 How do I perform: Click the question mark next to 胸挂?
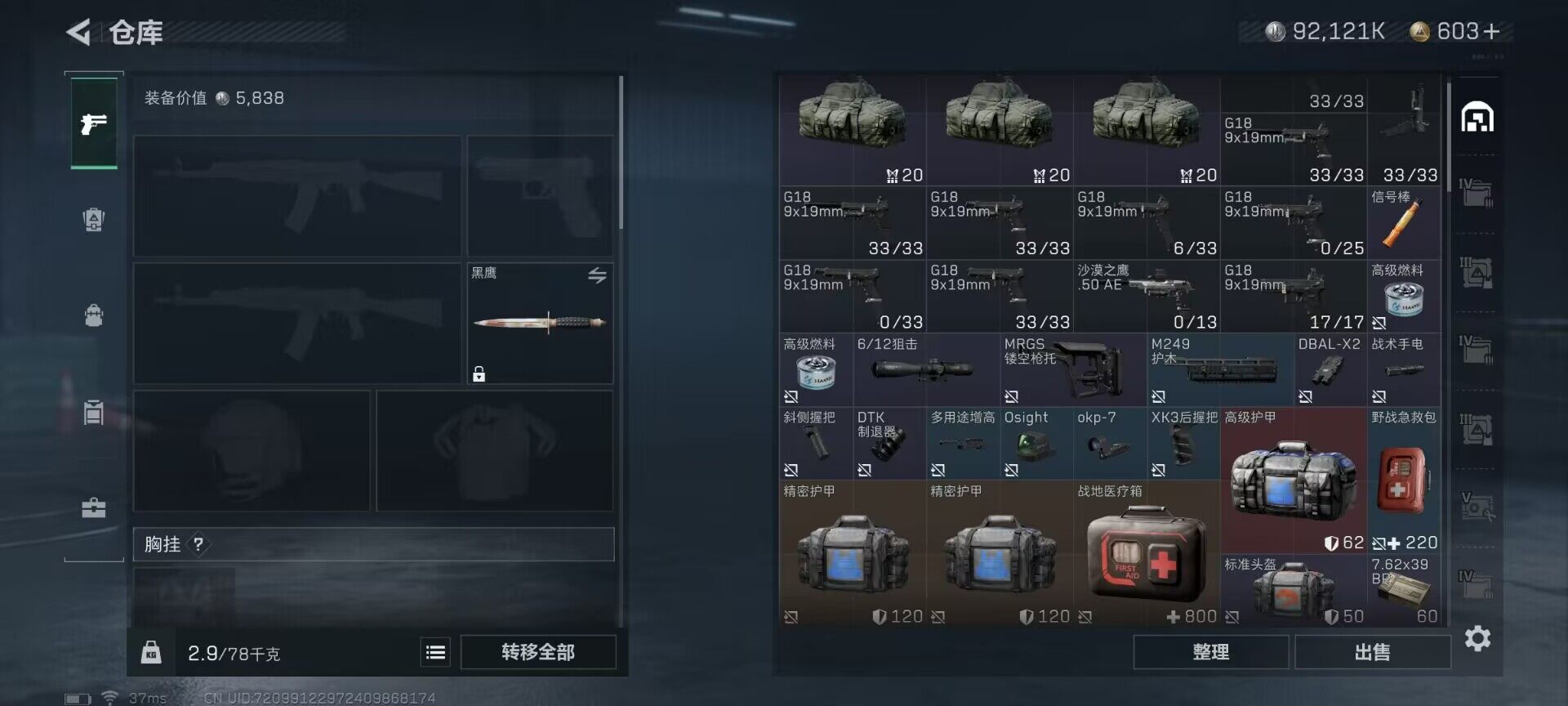pos(198,544)
